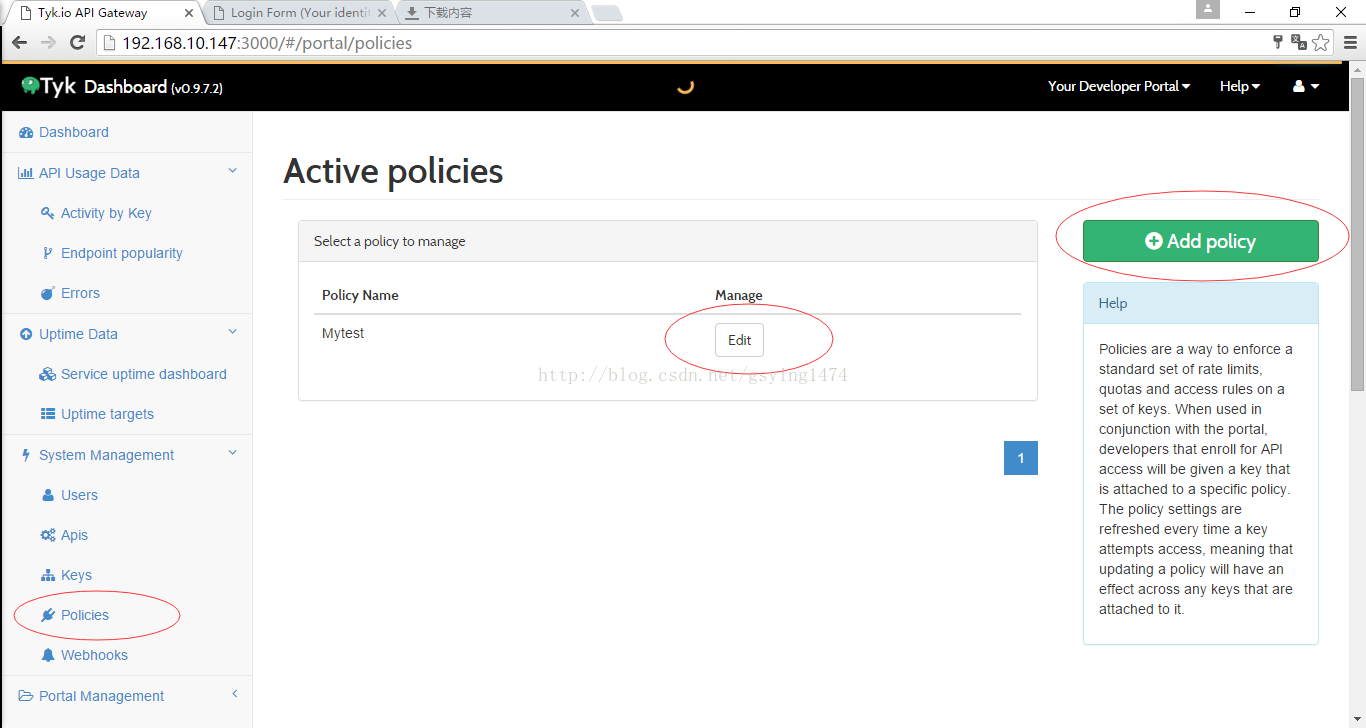The height and width of the screenshot is (728, 1366).
Task: Open a new browser tab
Action: pyautogui.click(x=607, y=14)
